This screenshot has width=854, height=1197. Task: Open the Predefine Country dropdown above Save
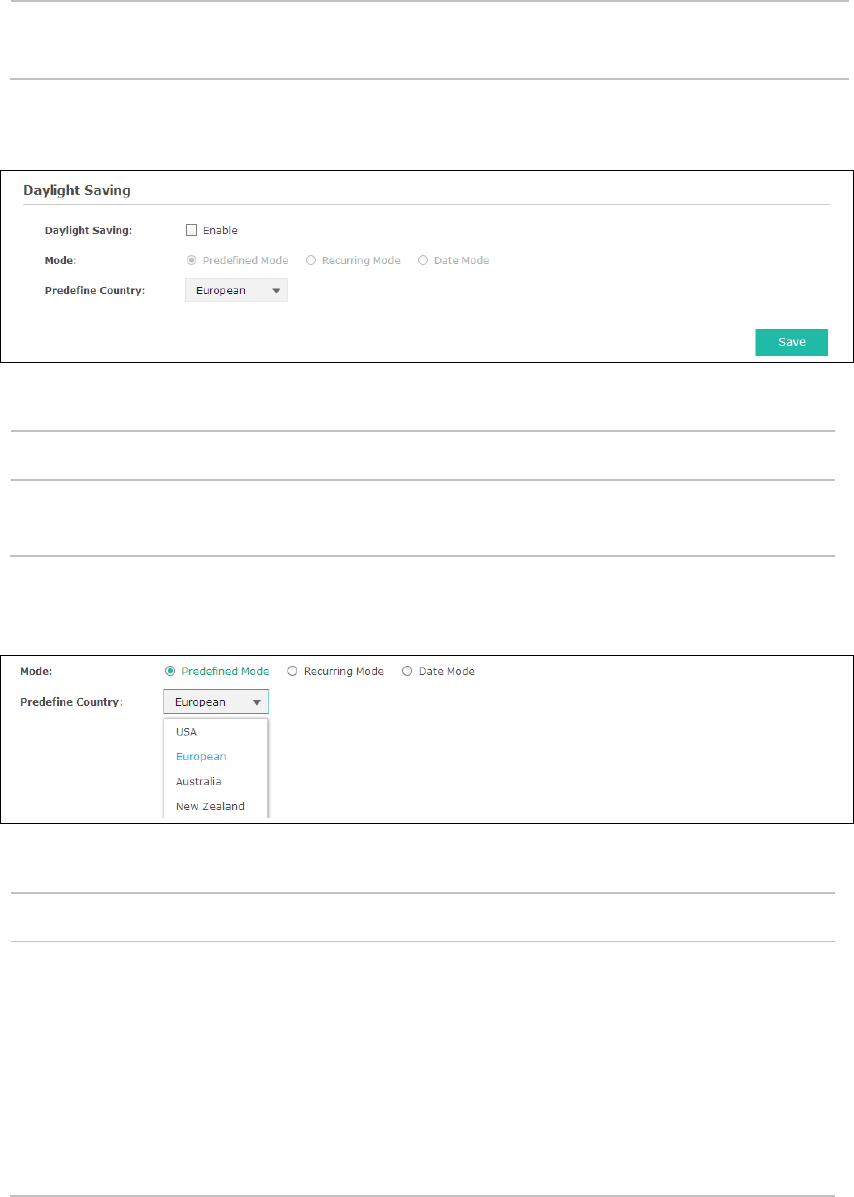[237, 290]
